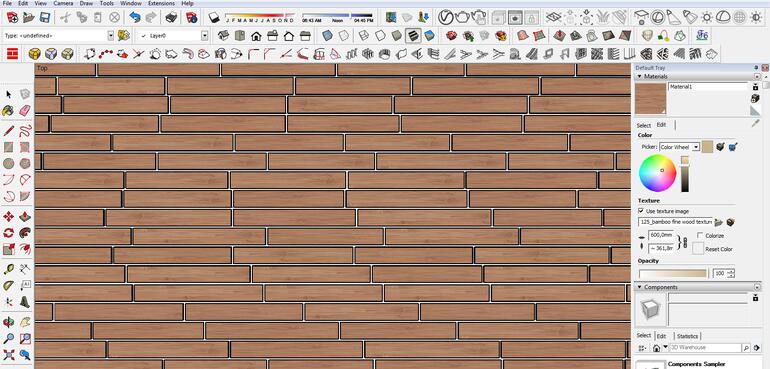Select the Zoom Extents tool
This screenshot has height=369, width=770.
coord(9,354)
